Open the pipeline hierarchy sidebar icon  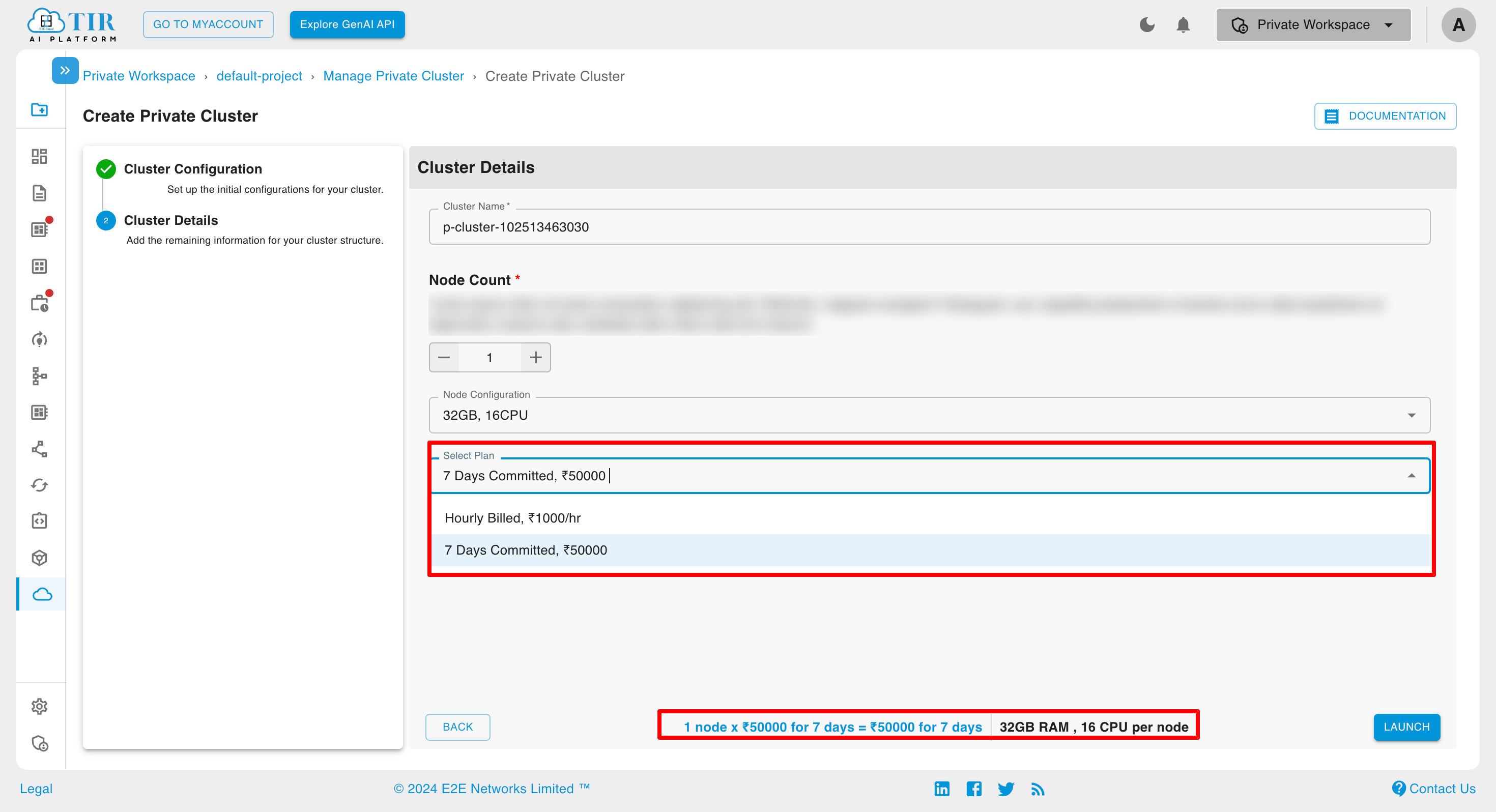point(40,376)
